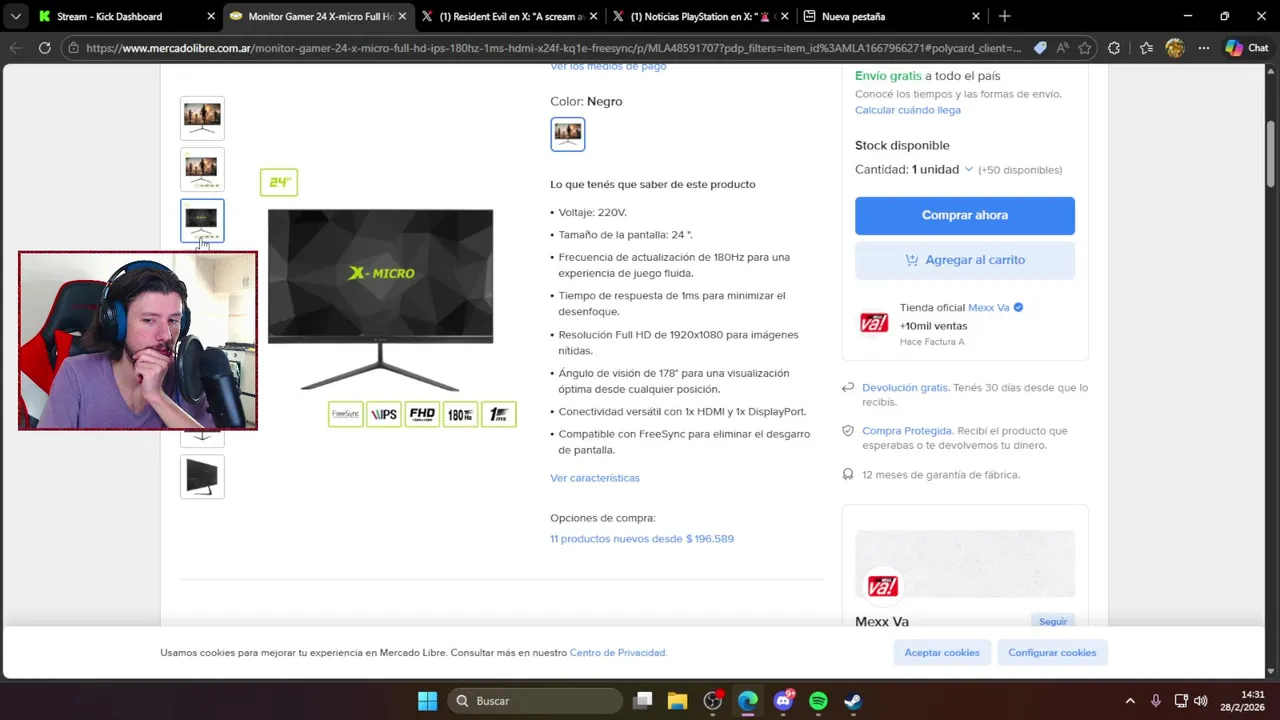Open the browser settings three-dot menu

tap(1204, 48)
